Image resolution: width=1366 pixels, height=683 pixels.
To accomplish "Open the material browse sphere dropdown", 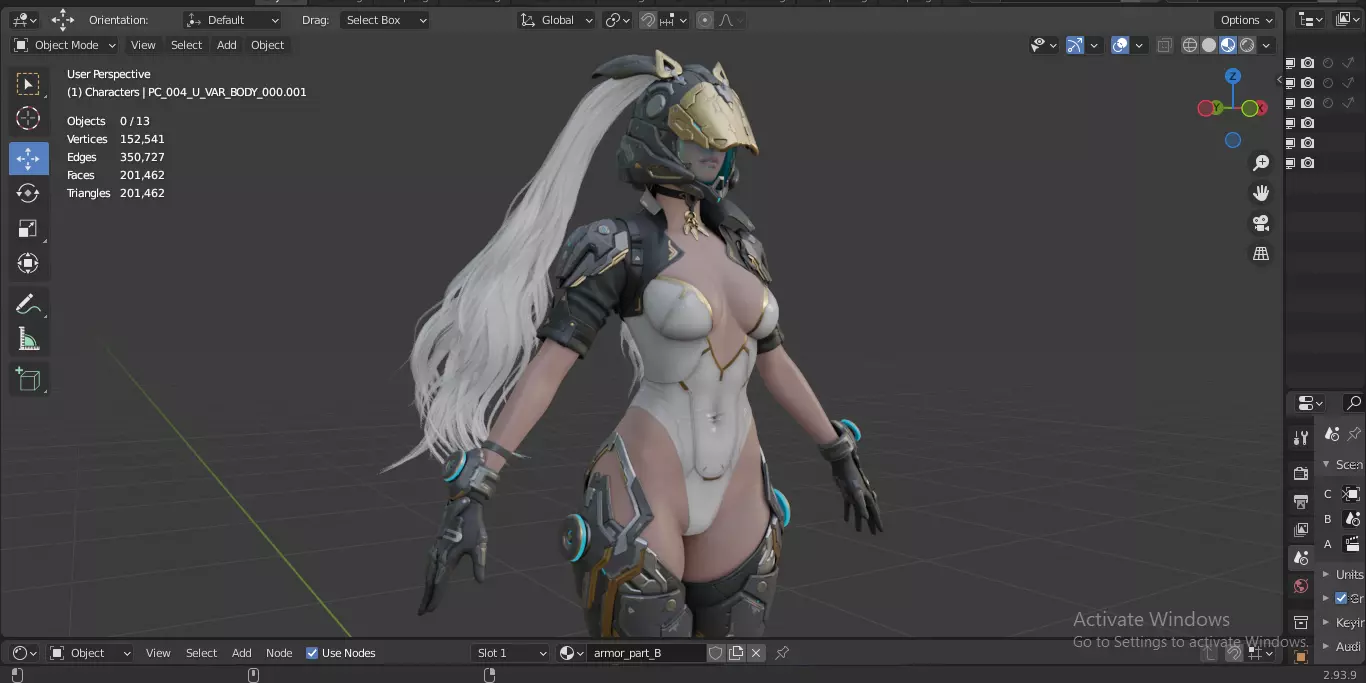I will (572, 653).
